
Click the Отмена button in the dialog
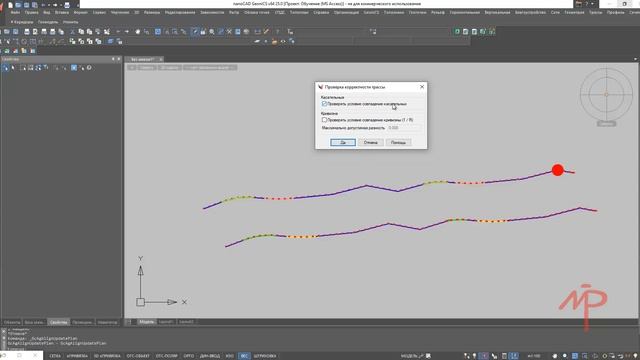click(371, 142)
